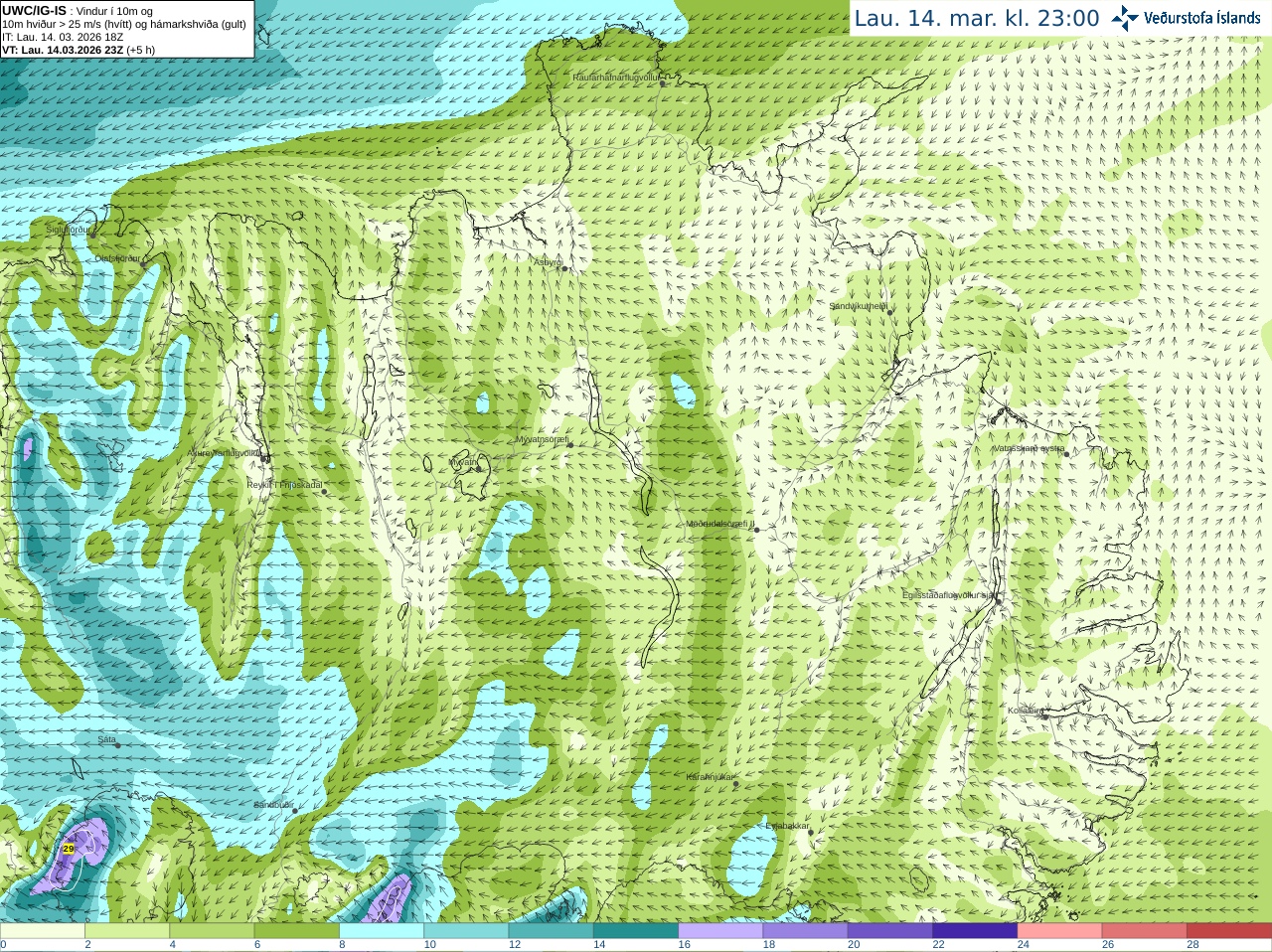Click the 'VT: Lau. 14.03.2026 23Z (+5 h)' line
This screenshot has width=1272, height=952.
[79, 50]
